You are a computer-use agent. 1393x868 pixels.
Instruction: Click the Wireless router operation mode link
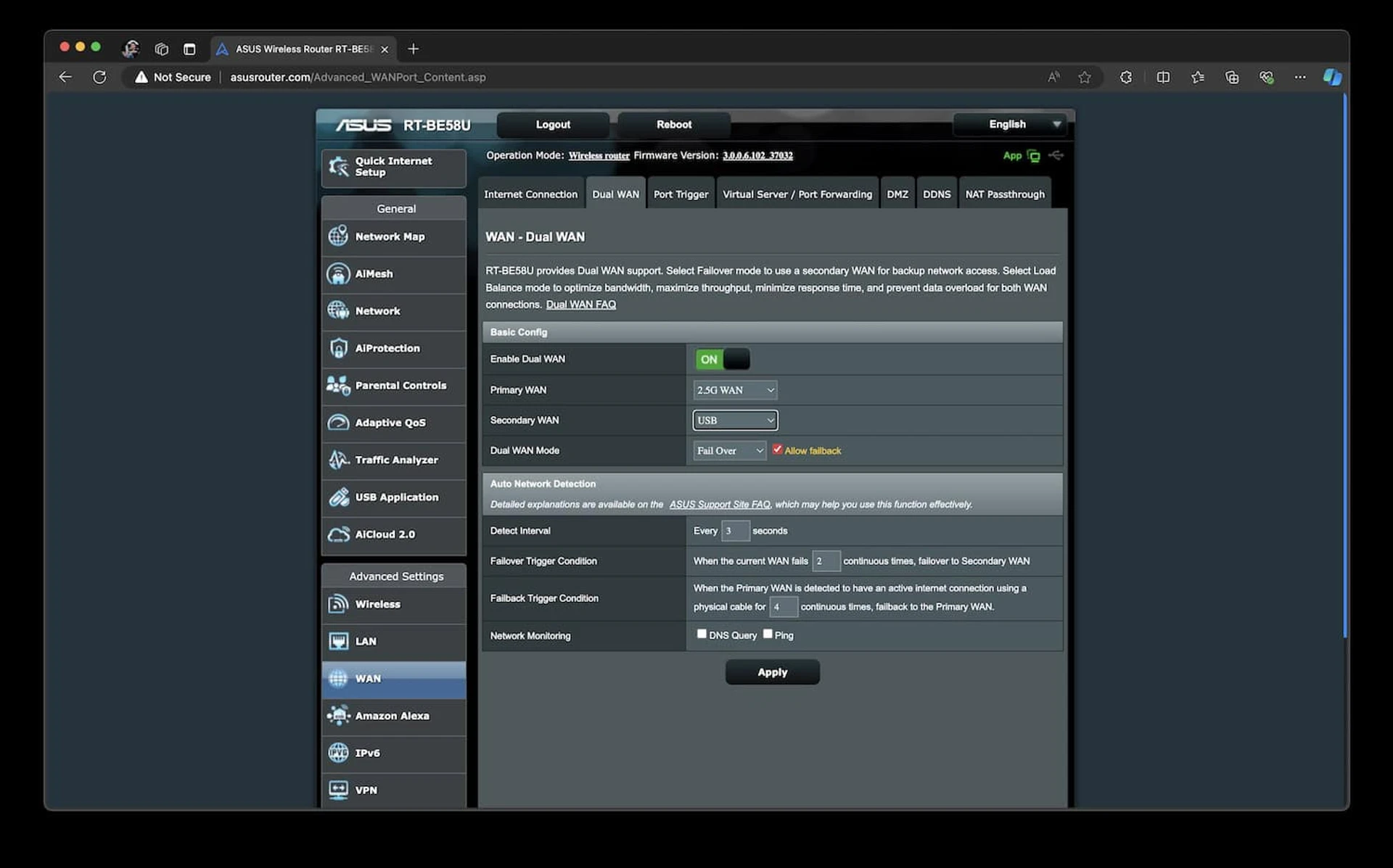click(599, 156)
